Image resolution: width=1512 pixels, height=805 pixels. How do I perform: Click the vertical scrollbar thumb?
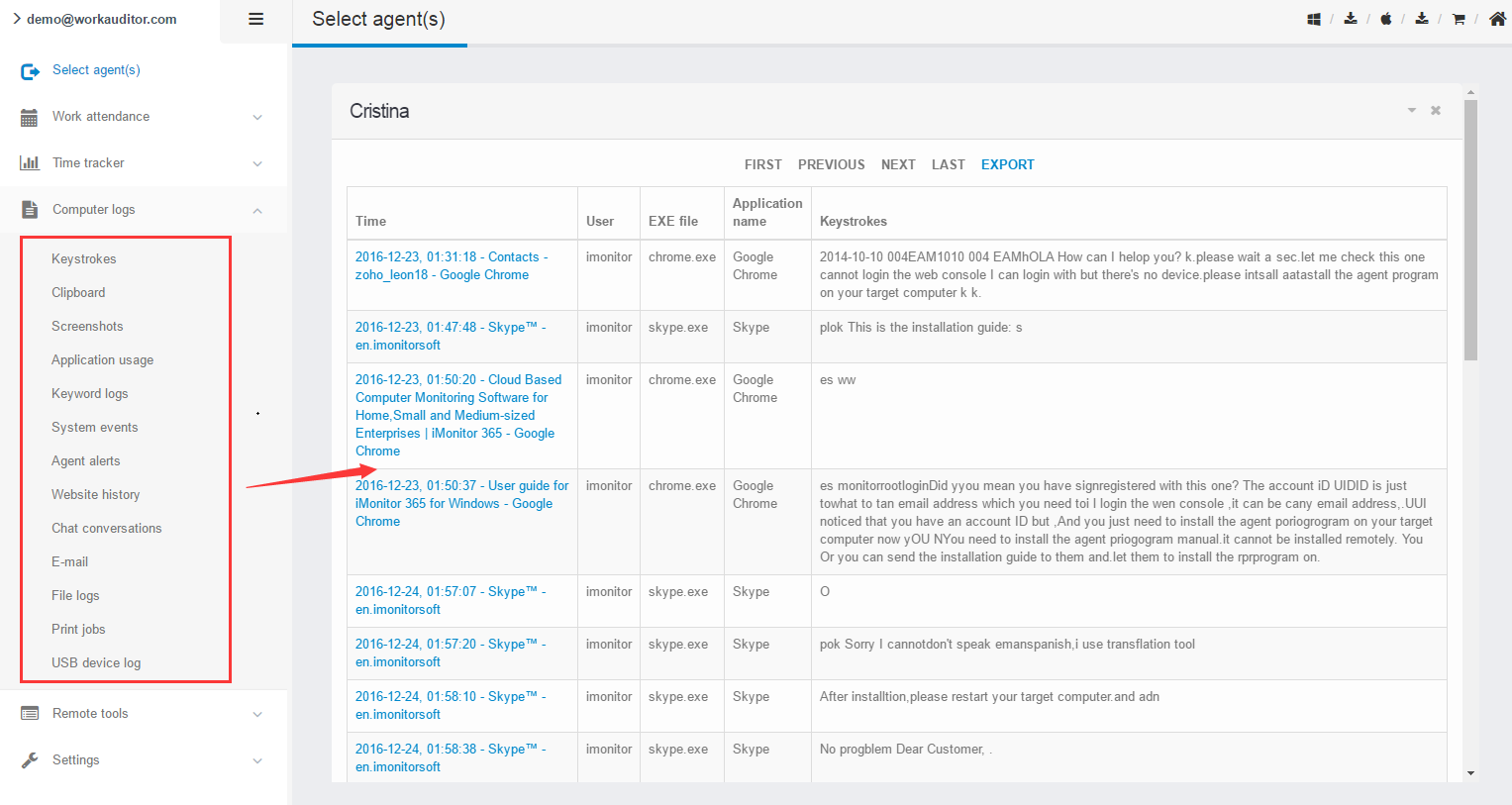1470,230
